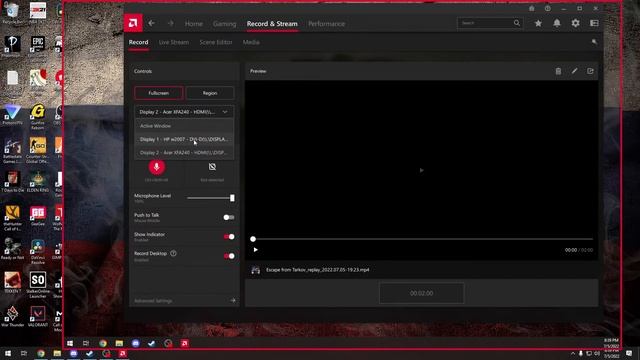The width and height of the screenshot is (640, 360).
Task: Click the Escape from Tarkov_replay filename
Action: 318,270
